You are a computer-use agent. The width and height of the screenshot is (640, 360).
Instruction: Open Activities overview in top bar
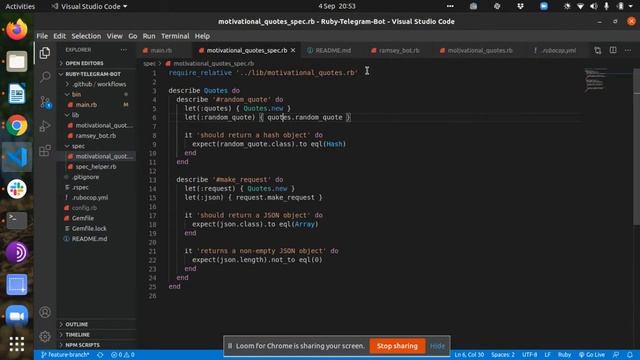20,6
